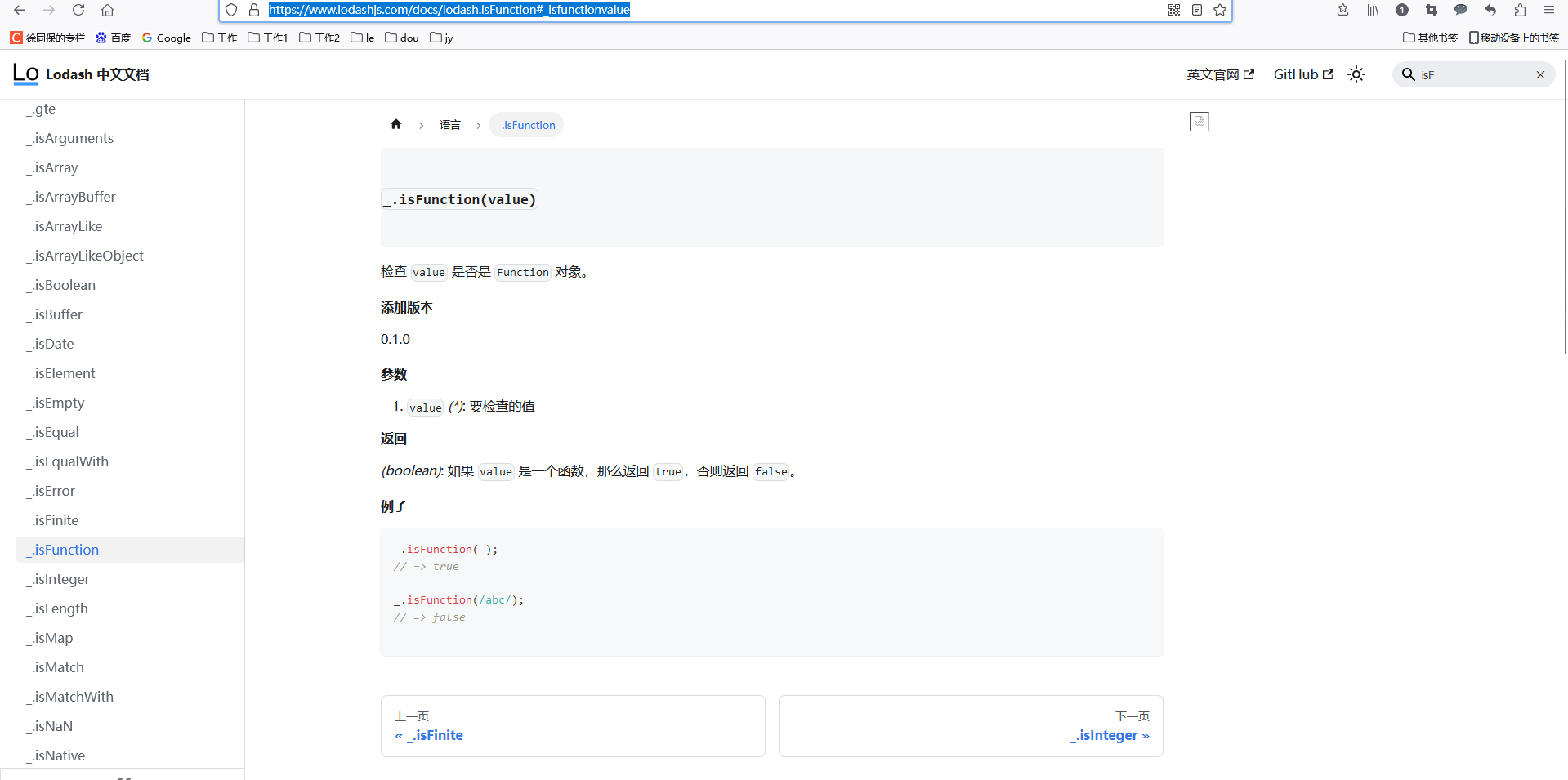Toggle dark mode with the sun icon
1568x780 pixels.
click(1356, 74)
